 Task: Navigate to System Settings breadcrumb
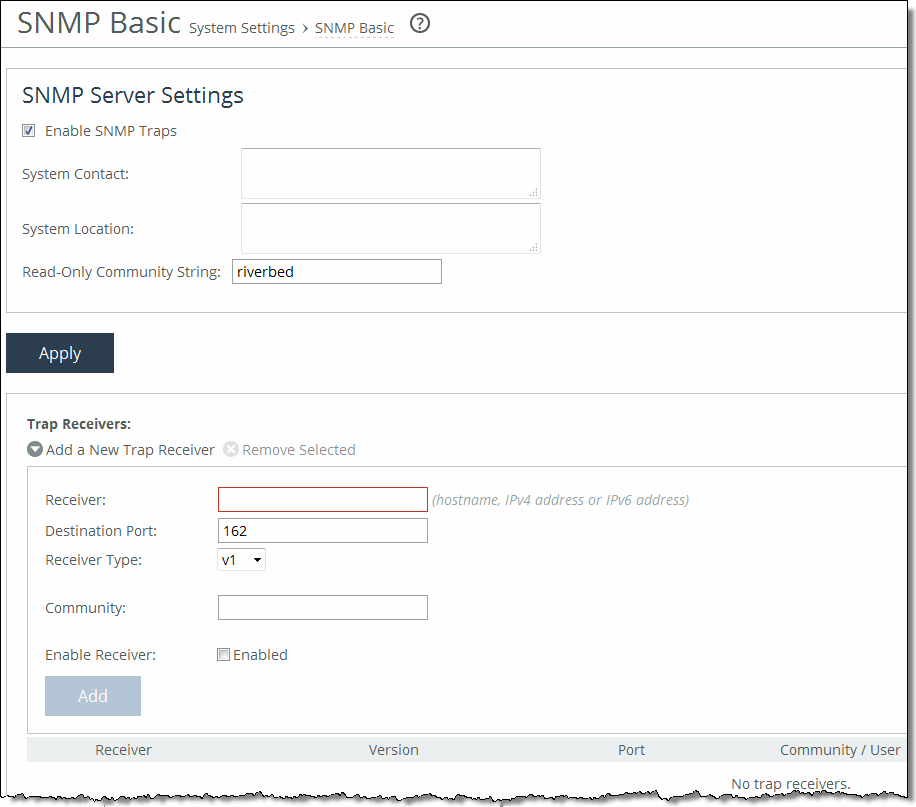(241, 28)
